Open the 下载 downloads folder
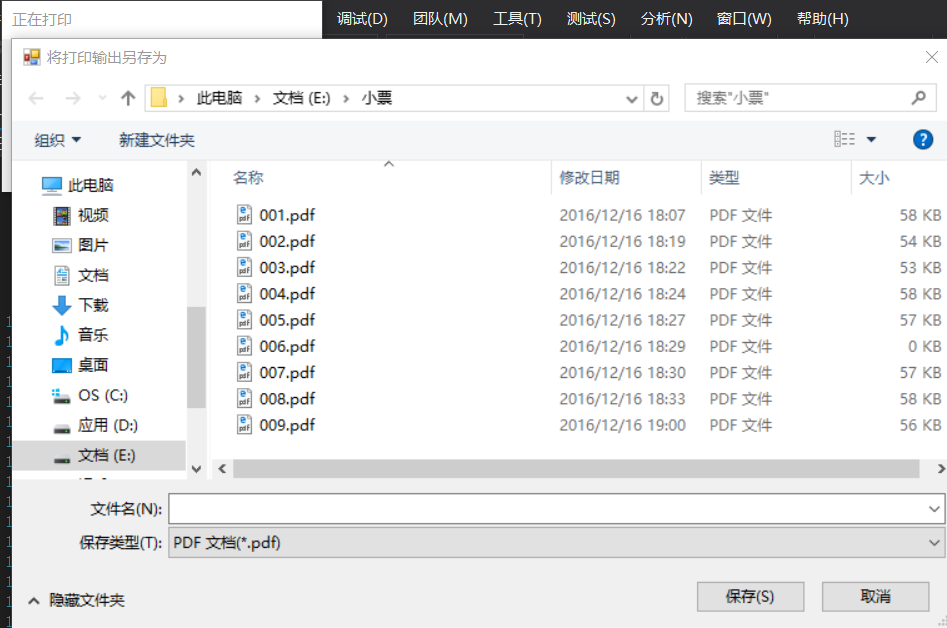The image size is (947, 628). click(x=80, y=305)
